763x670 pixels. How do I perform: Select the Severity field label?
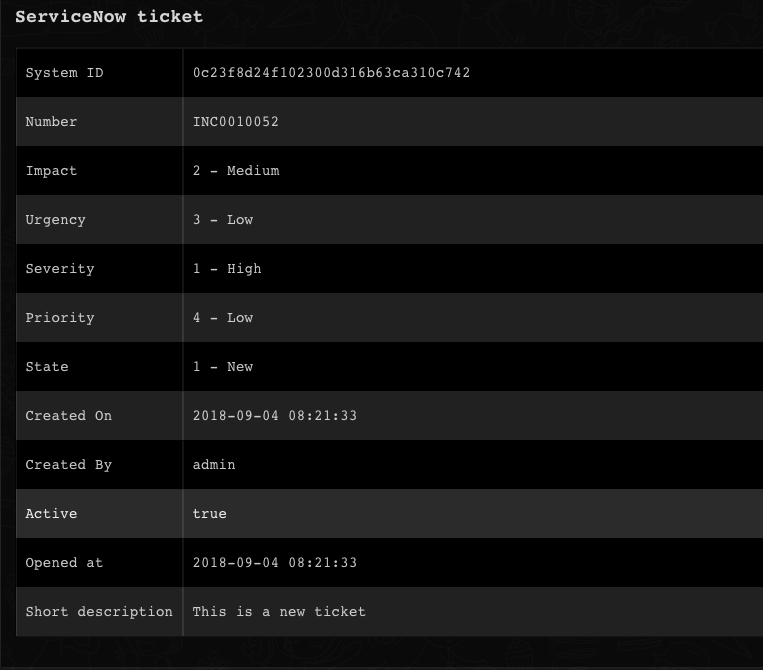click(60, 269)
